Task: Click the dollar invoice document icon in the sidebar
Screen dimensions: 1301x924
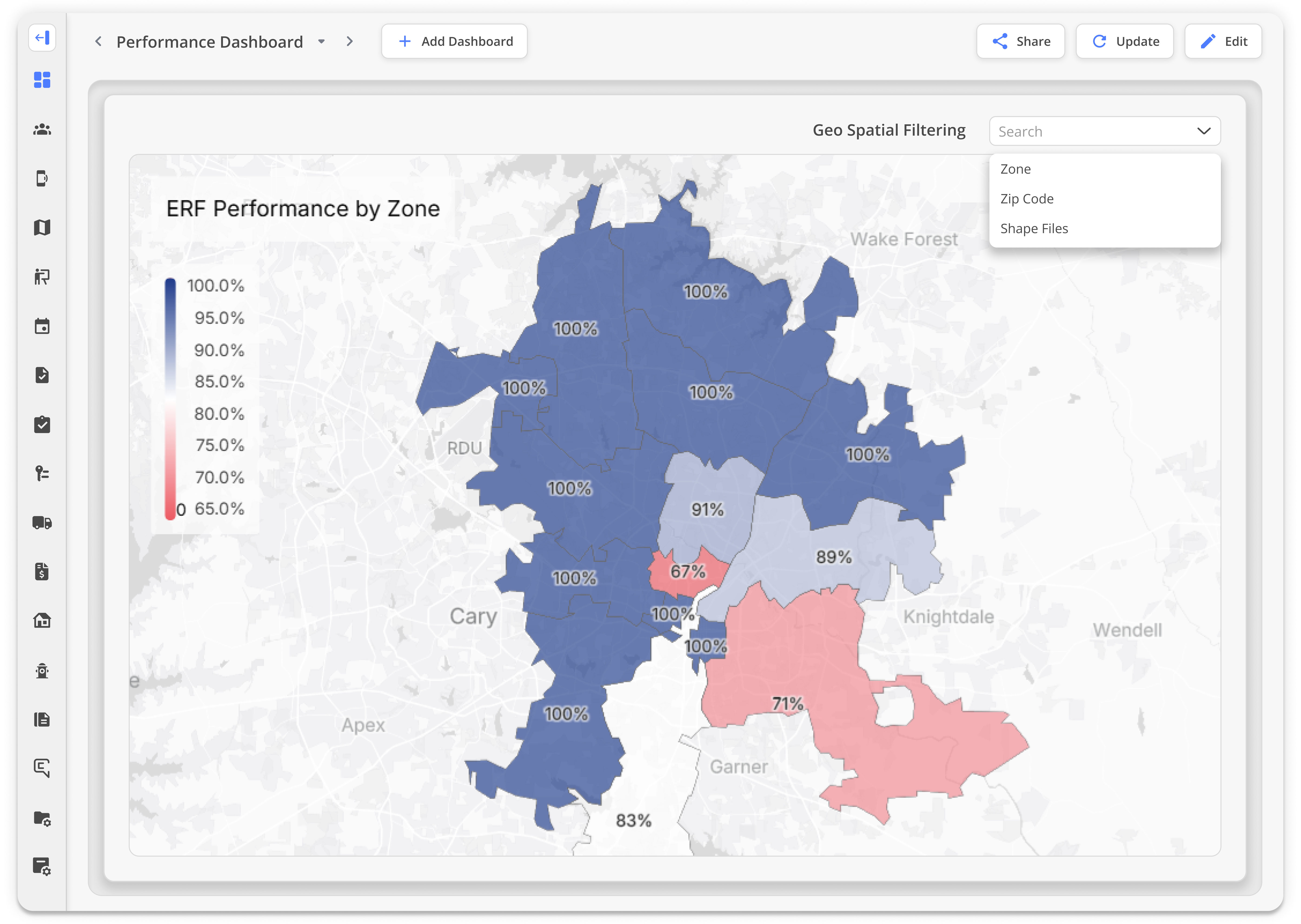Action: pos(42,571)
